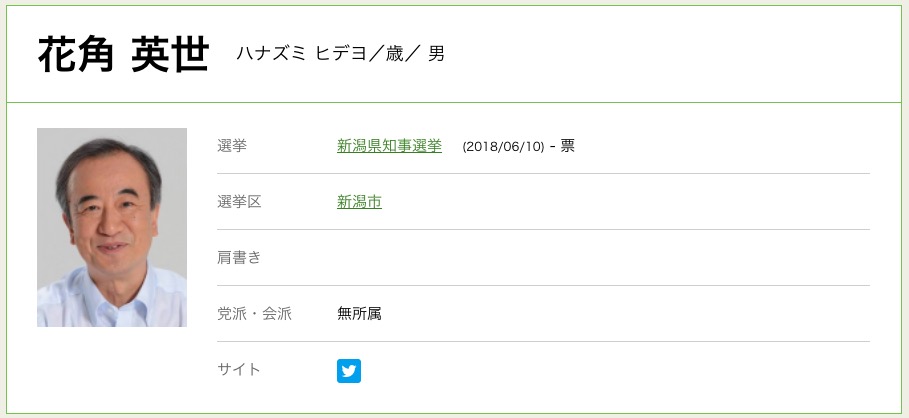The height and width of the screenshot is (418, 909).
Task: Click the 男 gender text
Action: (437, 54)
